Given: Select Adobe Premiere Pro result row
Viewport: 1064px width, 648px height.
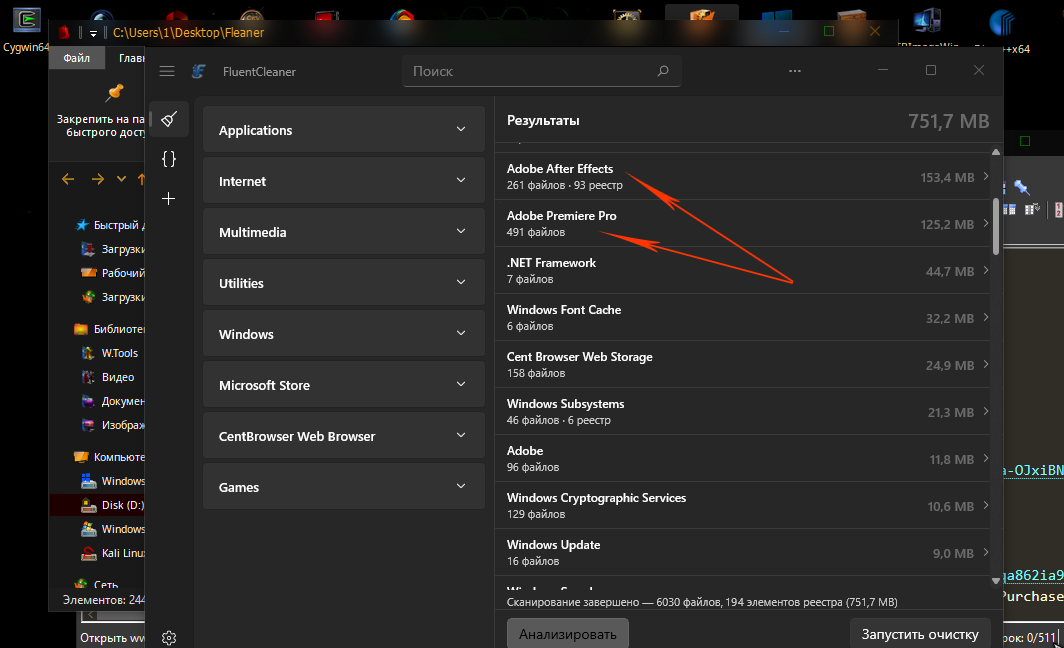Looking at the screenshot, I should click(742, 223).
